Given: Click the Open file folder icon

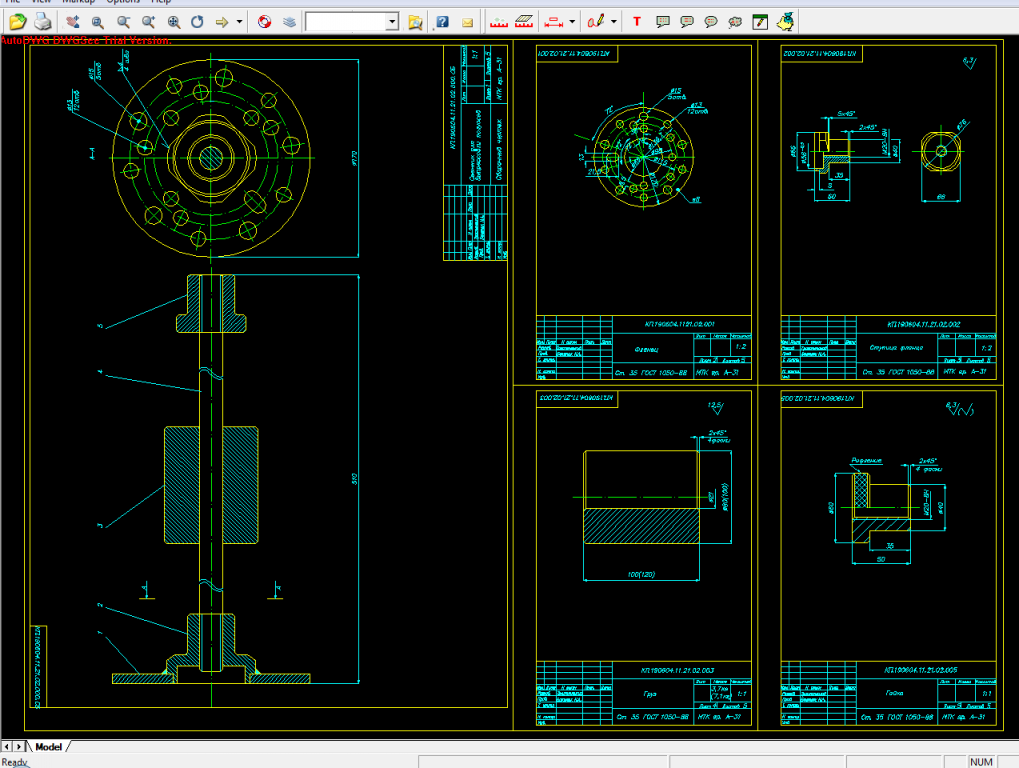Looking at the screenshot, I should coord(18,21).
